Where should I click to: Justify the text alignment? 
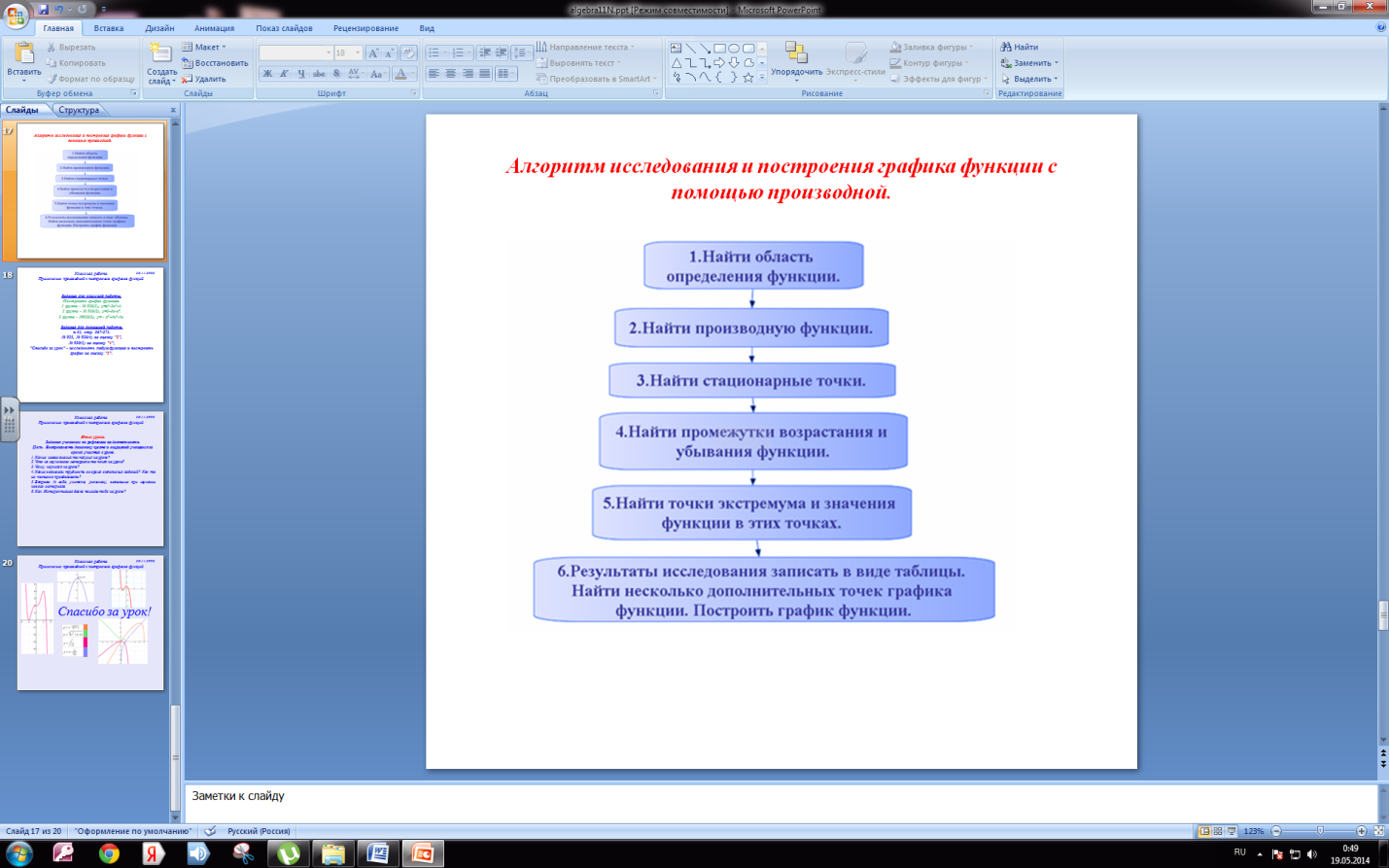pyautogui.click(x=484, y=74)
